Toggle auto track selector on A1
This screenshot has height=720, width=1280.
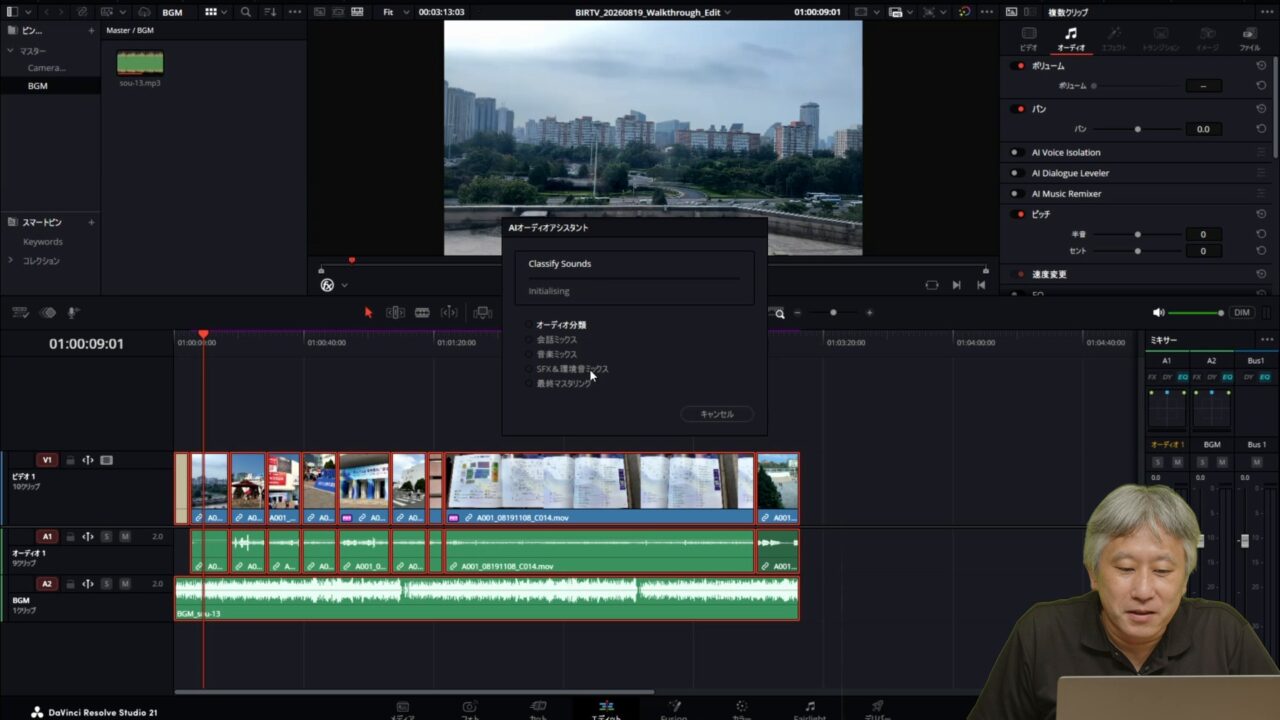click(x=88, y=537)
